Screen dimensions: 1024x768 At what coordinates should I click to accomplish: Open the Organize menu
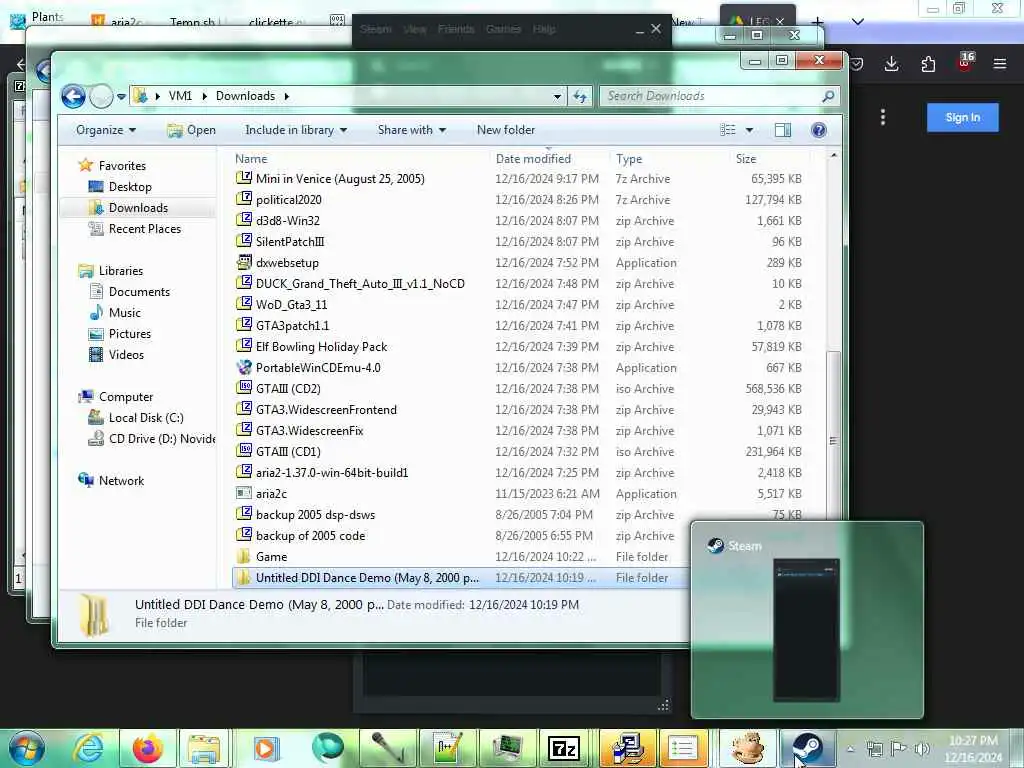coord(106,130)
